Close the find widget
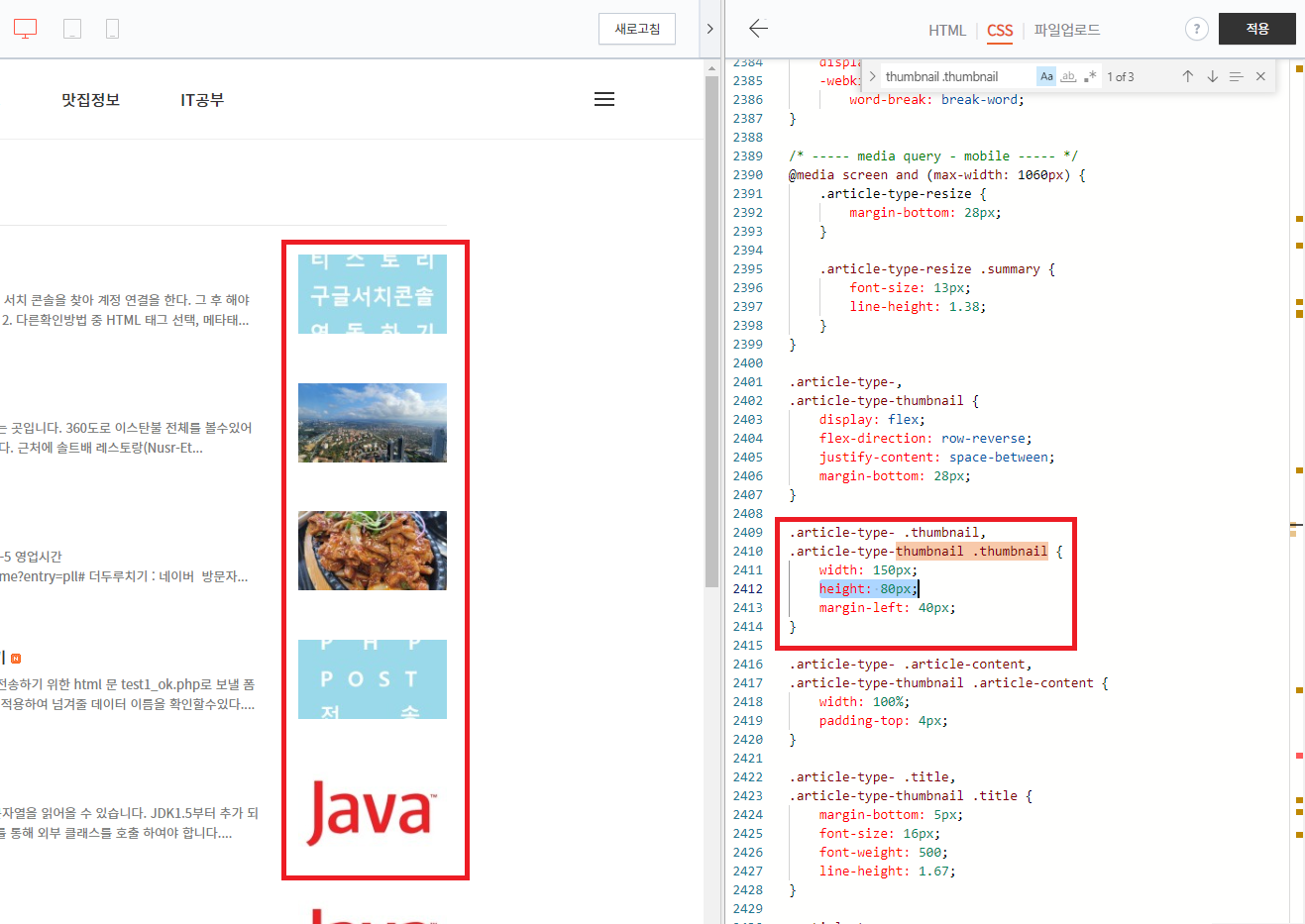Image resolution: width=1305 pixels, height=924 pixels. point(1260,76)
